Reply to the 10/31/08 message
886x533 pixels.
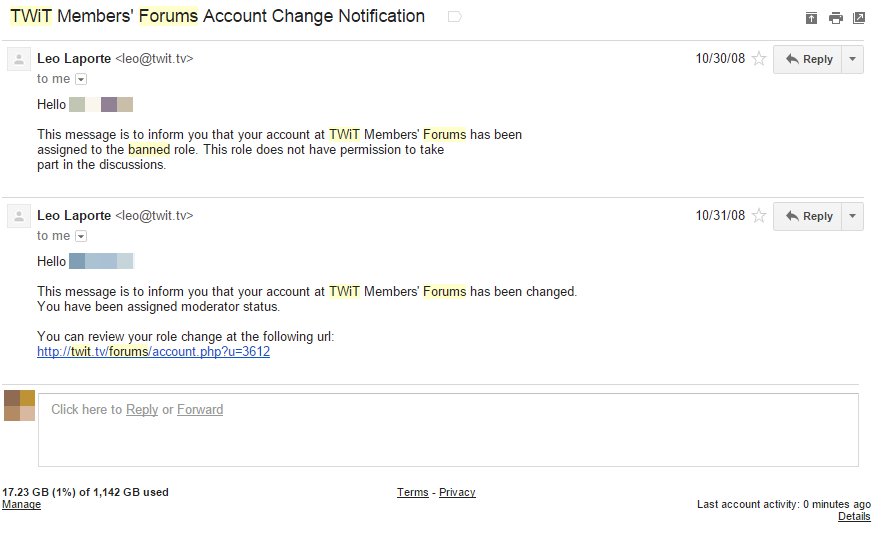point(808,216)
